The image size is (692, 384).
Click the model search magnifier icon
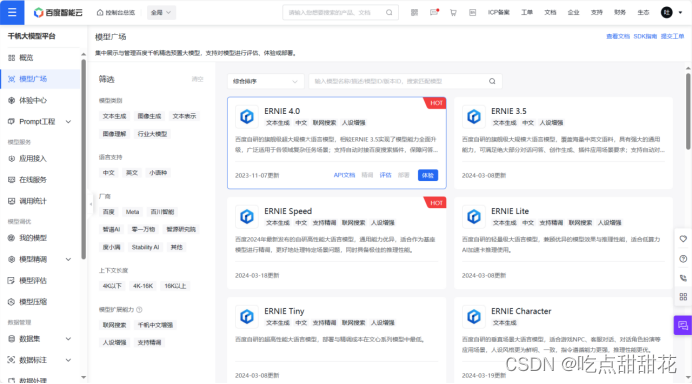click(492, 81)
